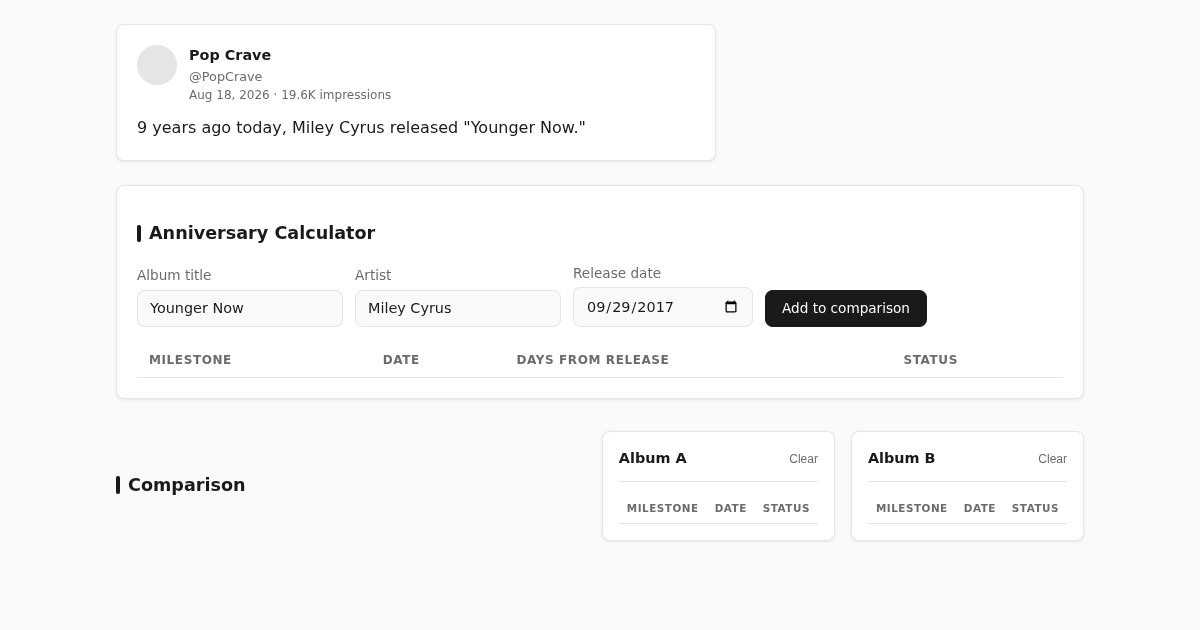Click the Album title field label
The width and height of the screenshot is (1200, 630).
(174, 275)
